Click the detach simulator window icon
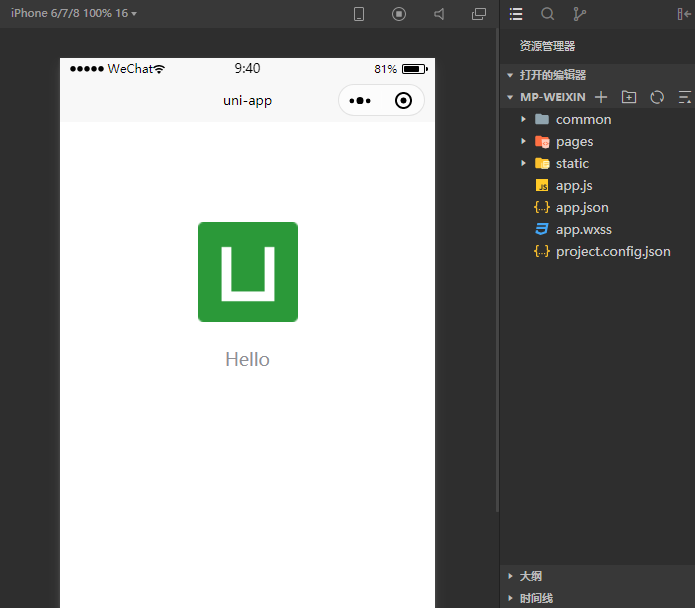This screenshot has width=695, height=608. (479, 14)
